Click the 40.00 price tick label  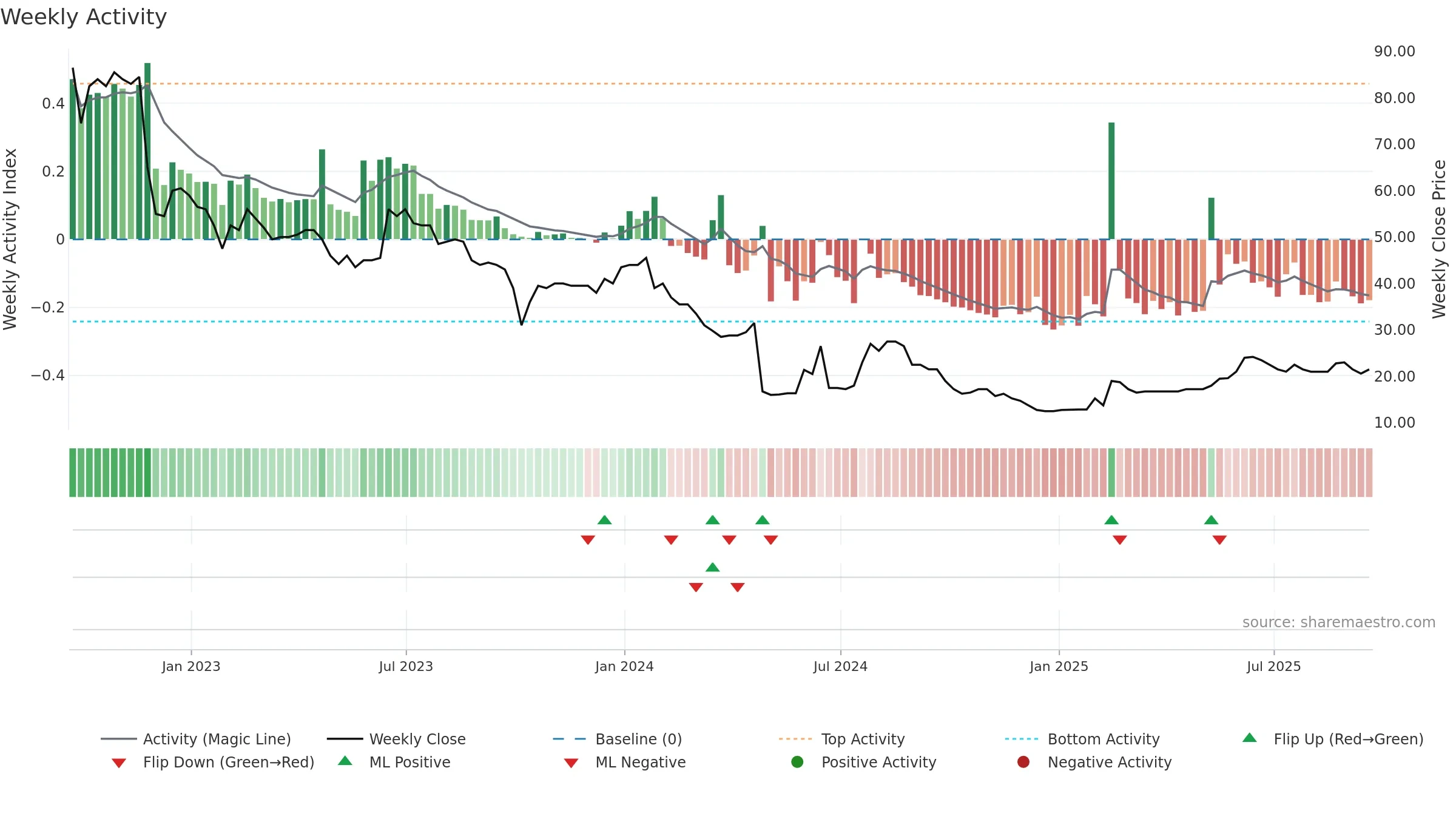(x=1395, y=283)
